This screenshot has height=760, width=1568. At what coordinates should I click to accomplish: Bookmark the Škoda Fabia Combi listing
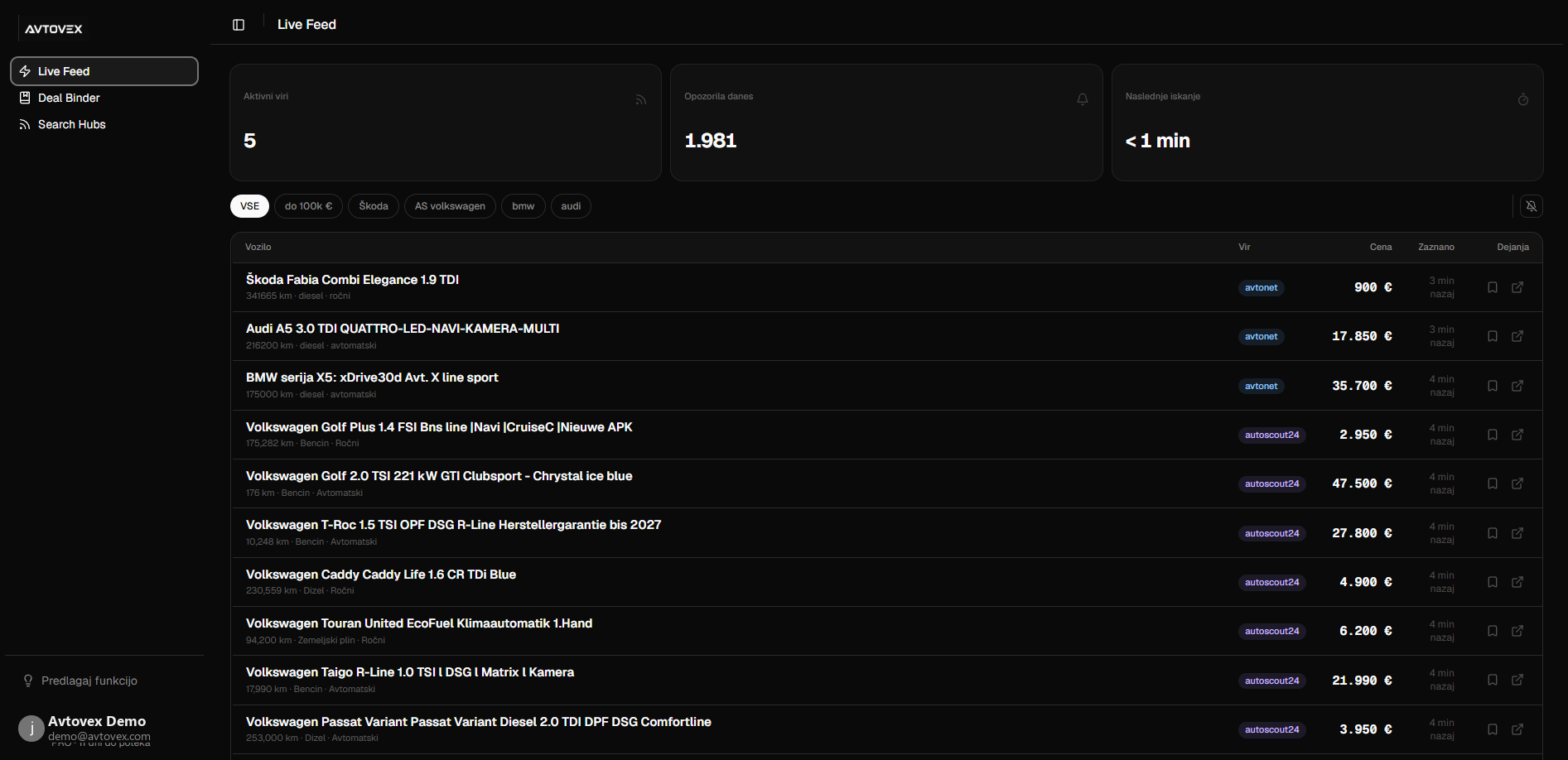click(x=1493, y=287)
